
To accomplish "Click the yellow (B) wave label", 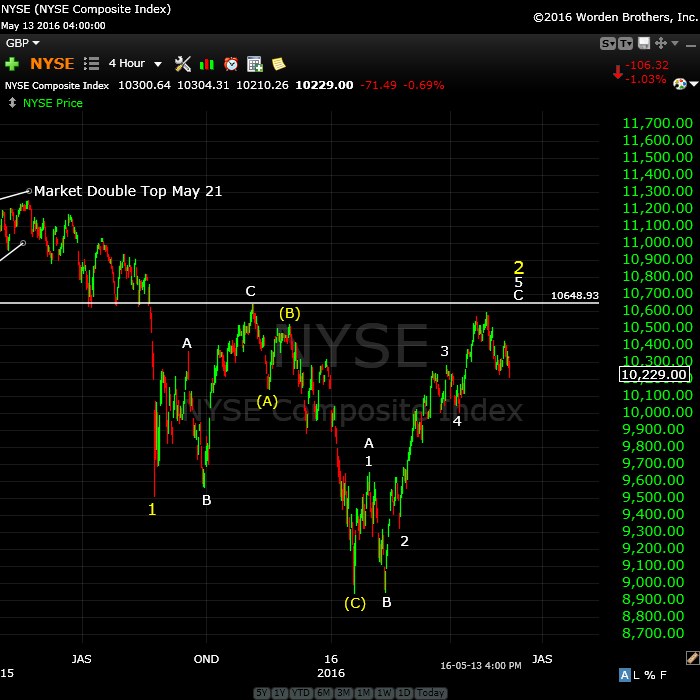I will (x=289, y=313).
